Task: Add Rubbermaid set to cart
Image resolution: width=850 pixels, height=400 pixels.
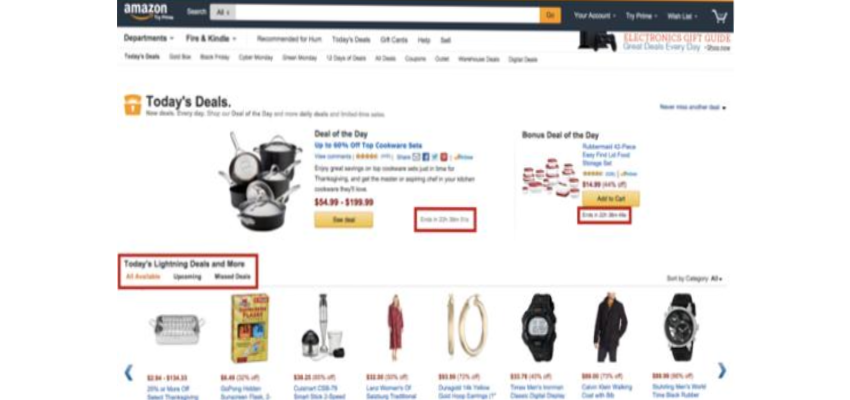Action: tap(610, 198)
